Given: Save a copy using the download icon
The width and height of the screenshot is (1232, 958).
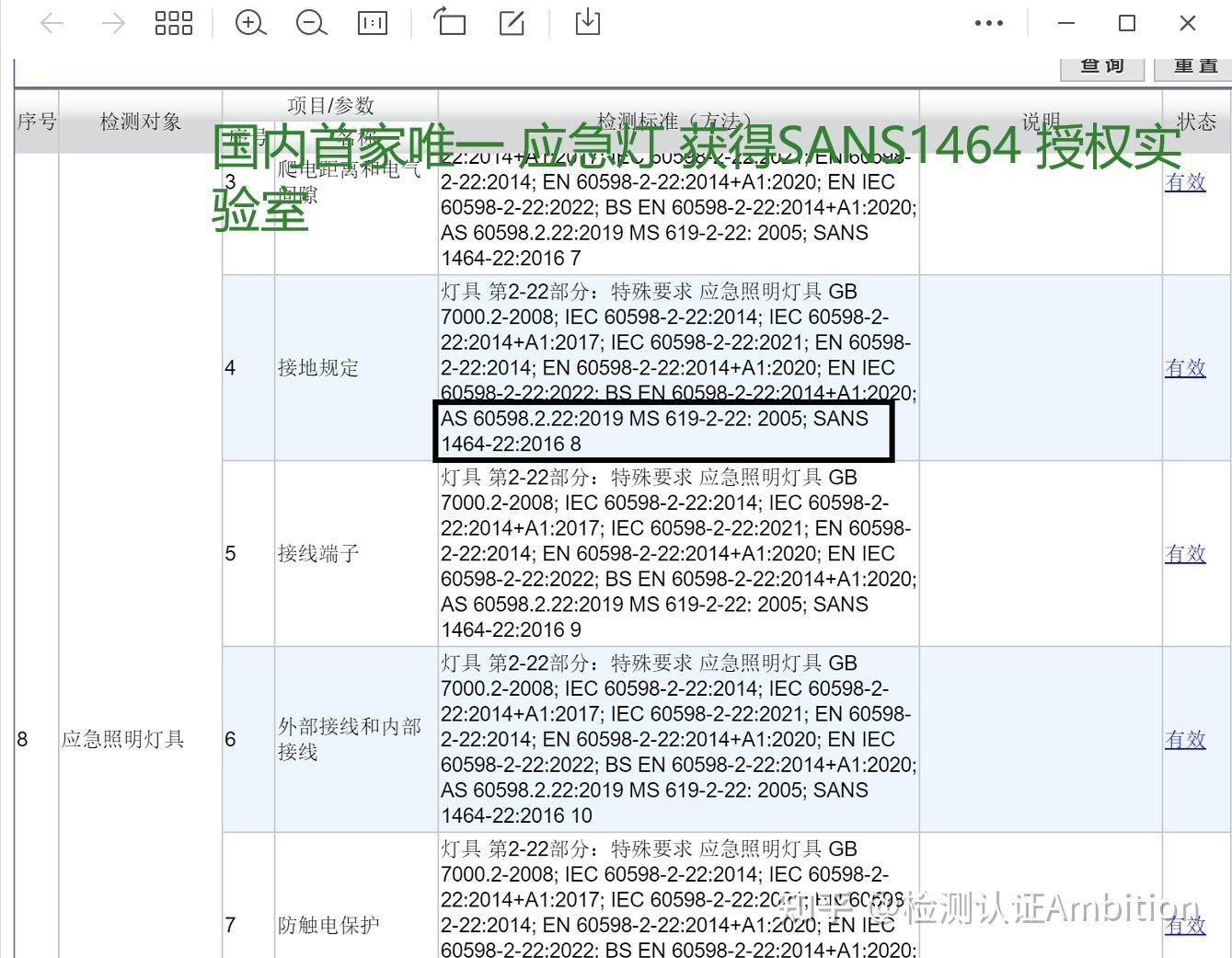Looking at the screenshot, I should pos(588,22).
